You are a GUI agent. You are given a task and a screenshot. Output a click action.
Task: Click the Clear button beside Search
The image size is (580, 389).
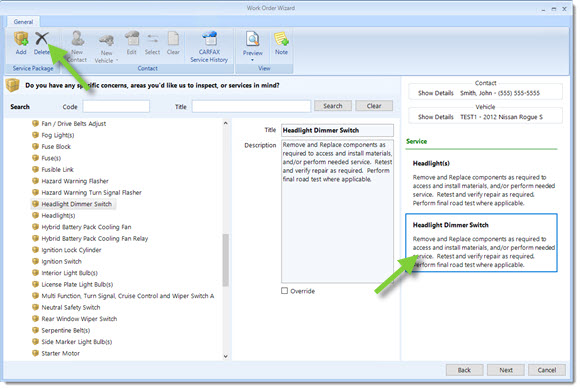pyautogui.click(x=374, y=106)
